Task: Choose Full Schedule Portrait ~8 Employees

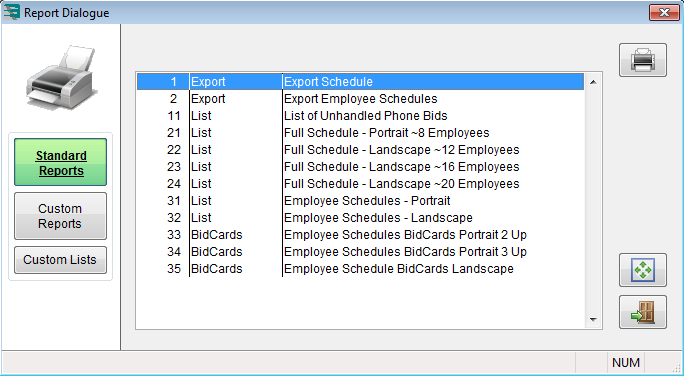Action: 360,133
